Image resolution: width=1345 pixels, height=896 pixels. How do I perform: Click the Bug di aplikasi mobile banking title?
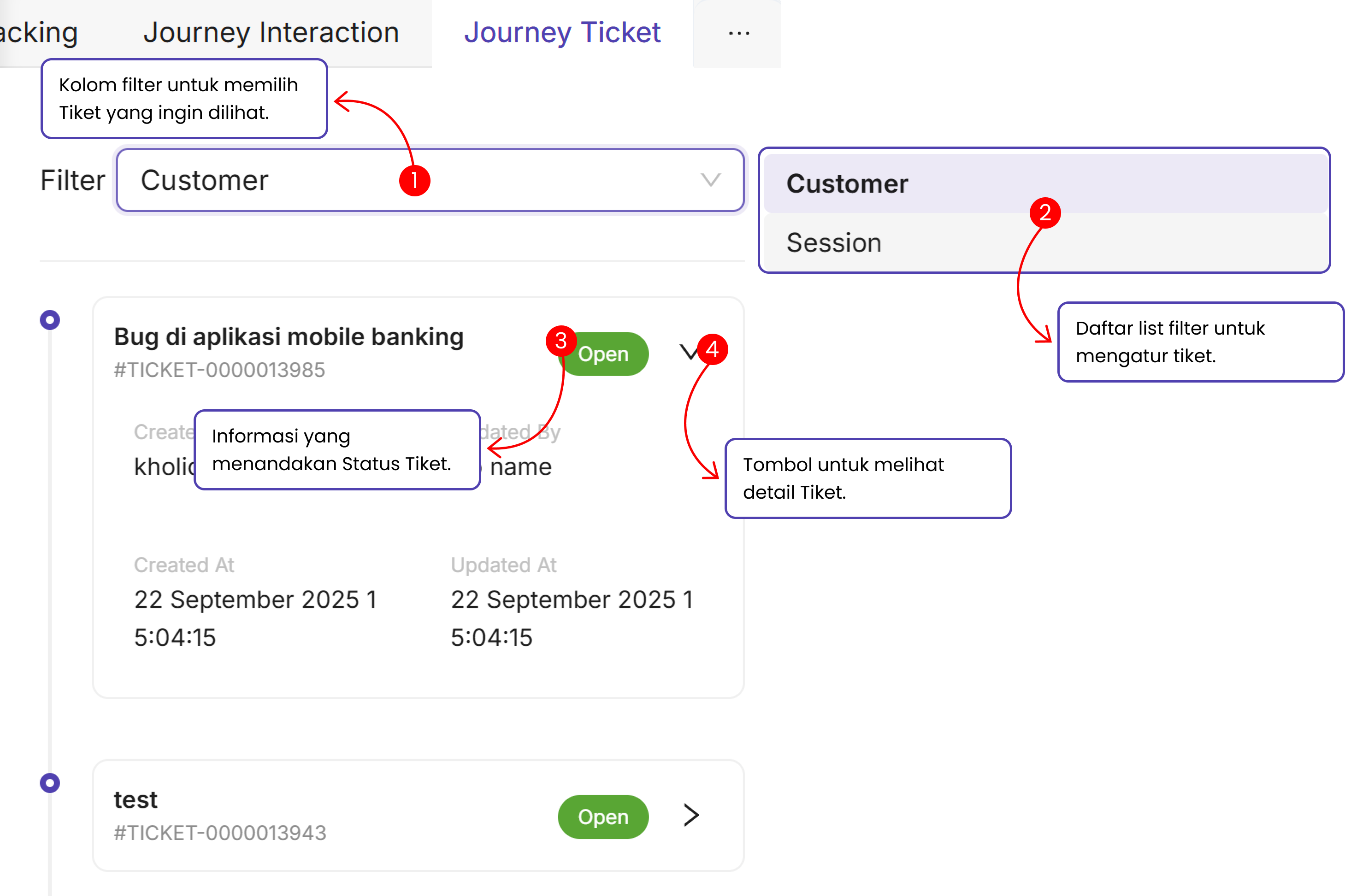click(289, 336)
